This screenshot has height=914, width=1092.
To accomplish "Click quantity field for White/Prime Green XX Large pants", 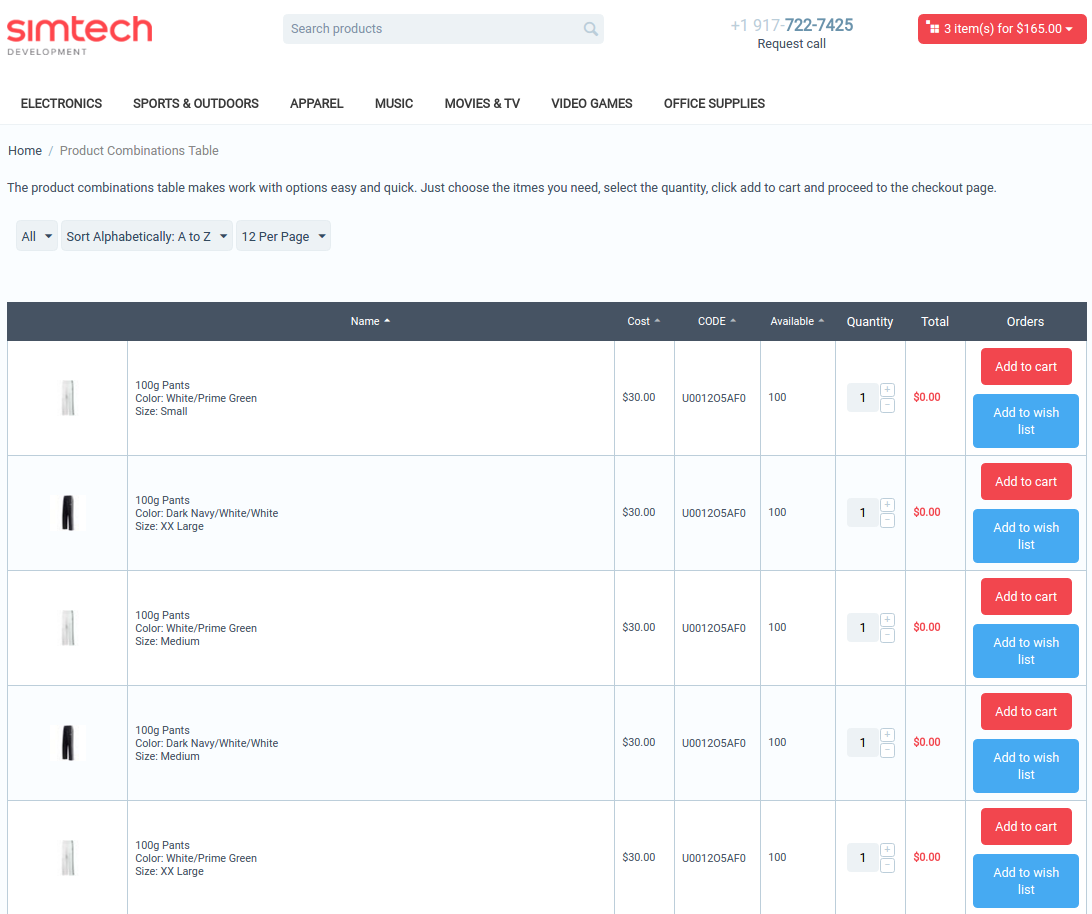I will coord(862,858).
